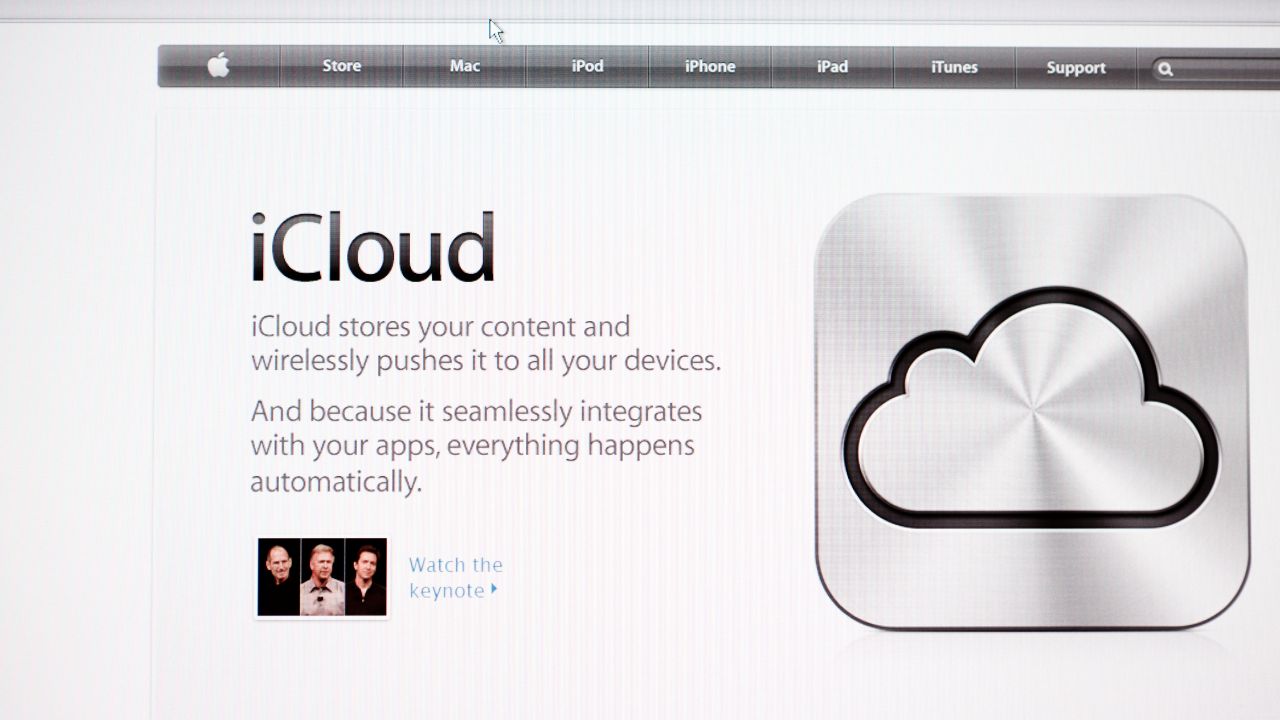Open the Store tab
Screen dimensions: 1280x720
[x=341, y=66]
